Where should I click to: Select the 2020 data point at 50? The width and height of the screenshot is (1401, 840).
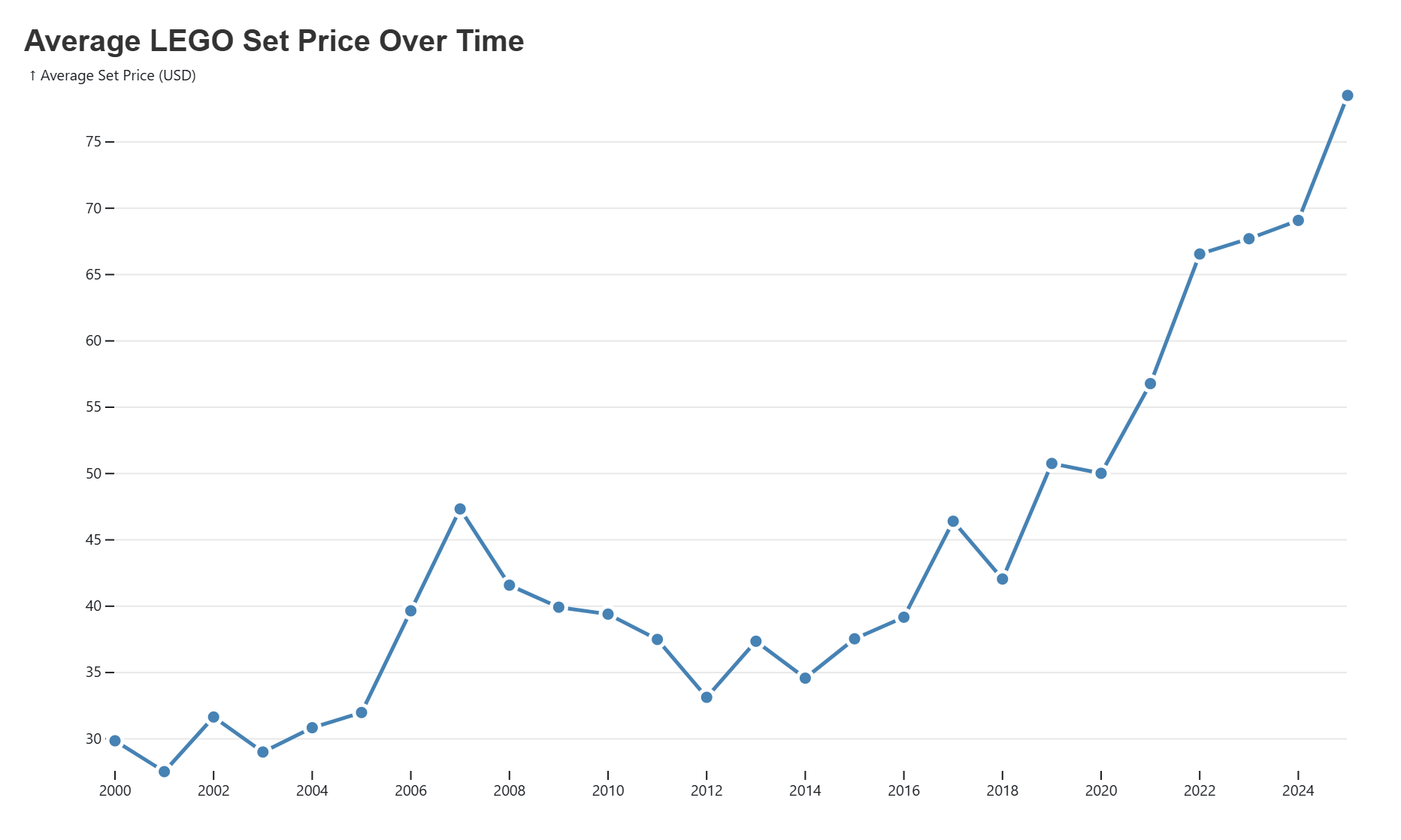tap(1101, 473)
